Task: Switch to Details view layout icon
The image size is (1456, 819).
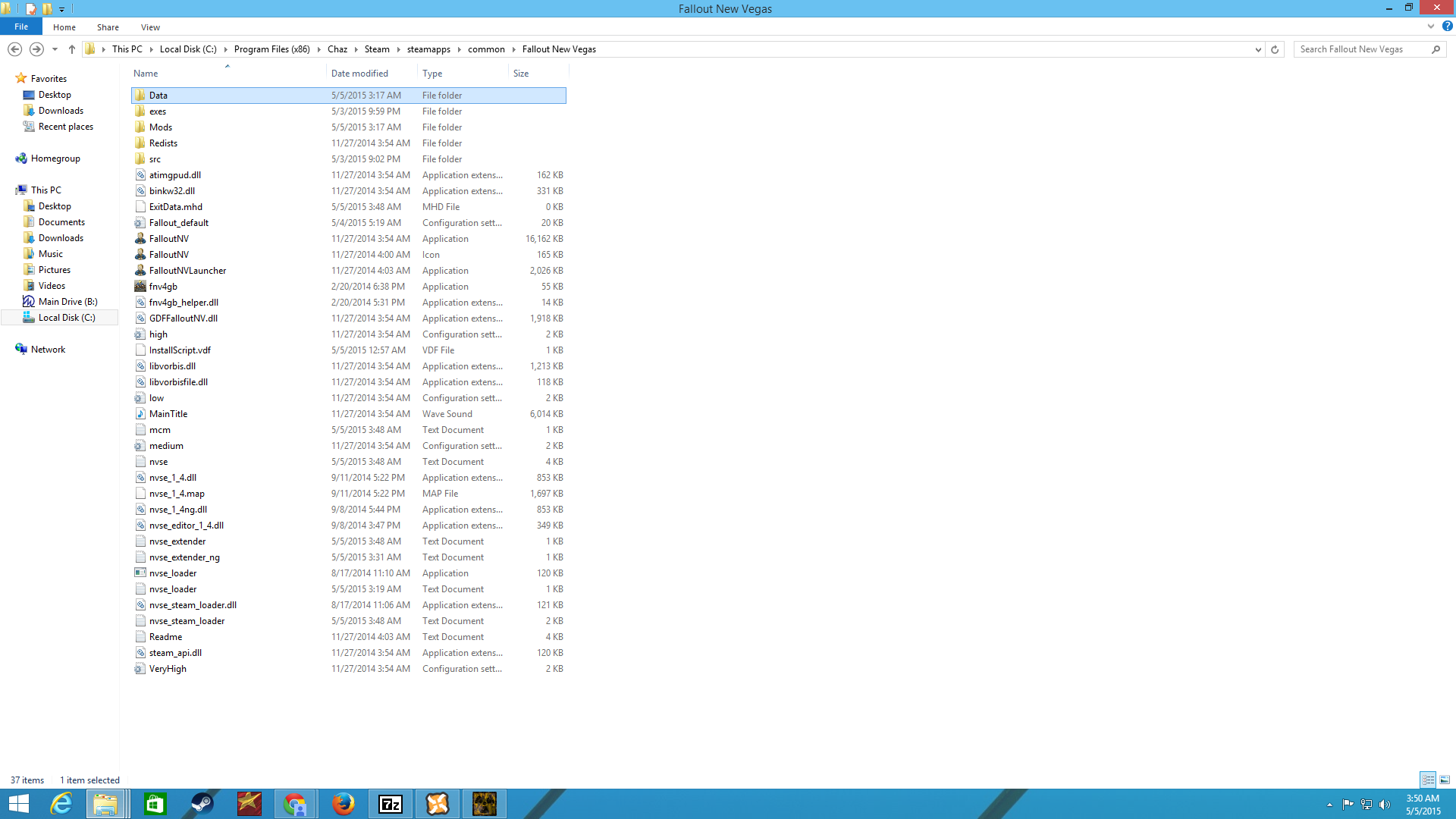Action: [1428, 780]
